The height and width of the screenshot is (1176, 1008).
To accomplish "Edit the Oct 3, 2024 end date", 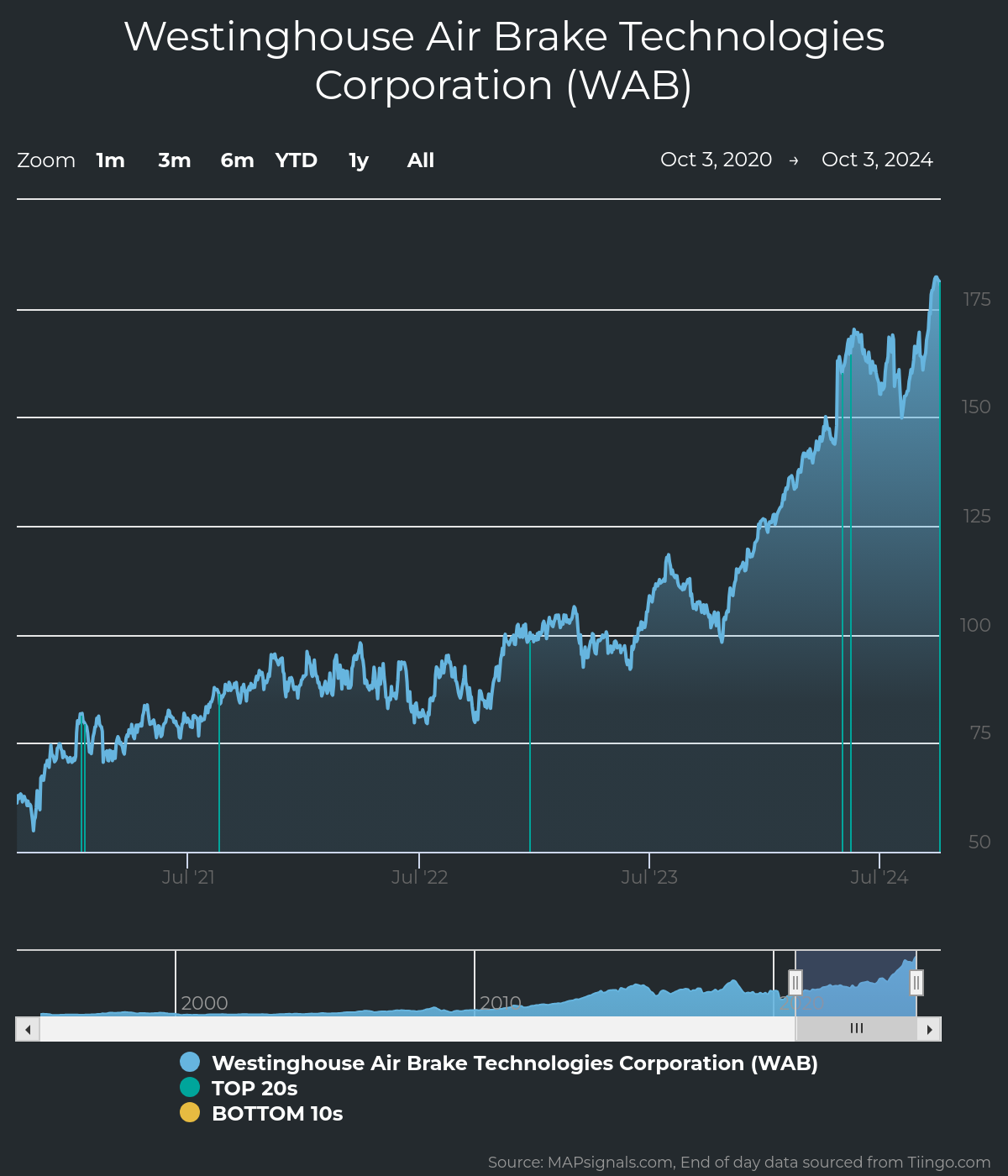I will (x=877, y=160).
